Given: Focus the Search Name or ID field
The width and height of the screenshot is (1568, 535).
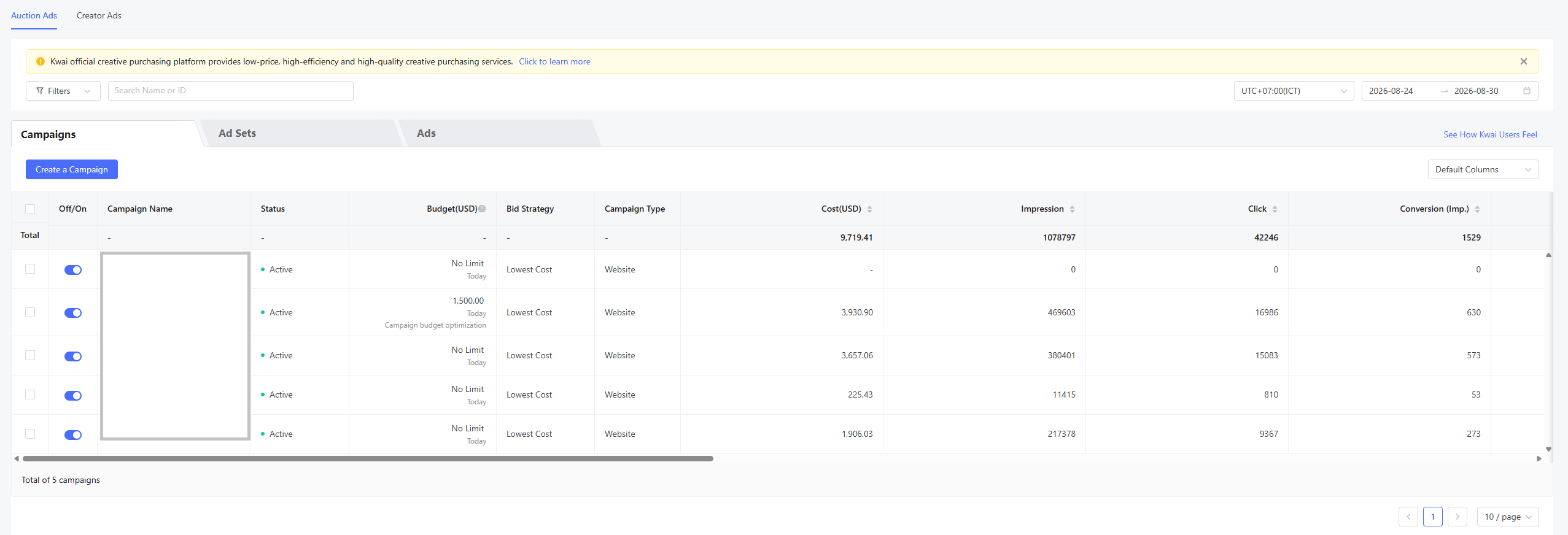Looking at the screenshot, I should pyautogui.click(x=230, y=91).
